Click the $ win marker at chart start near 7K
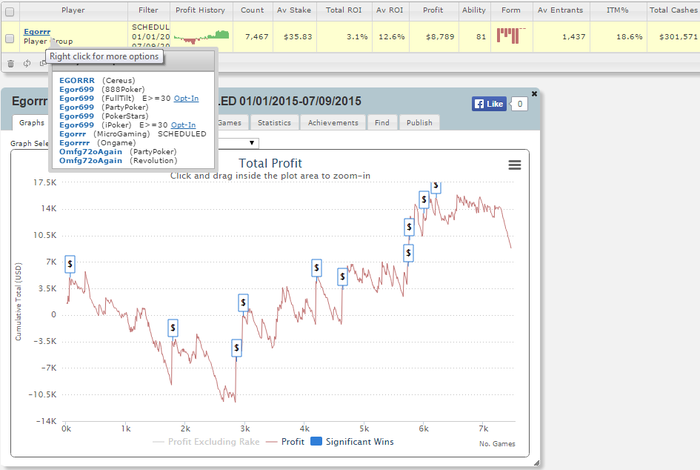 point(70,264)
